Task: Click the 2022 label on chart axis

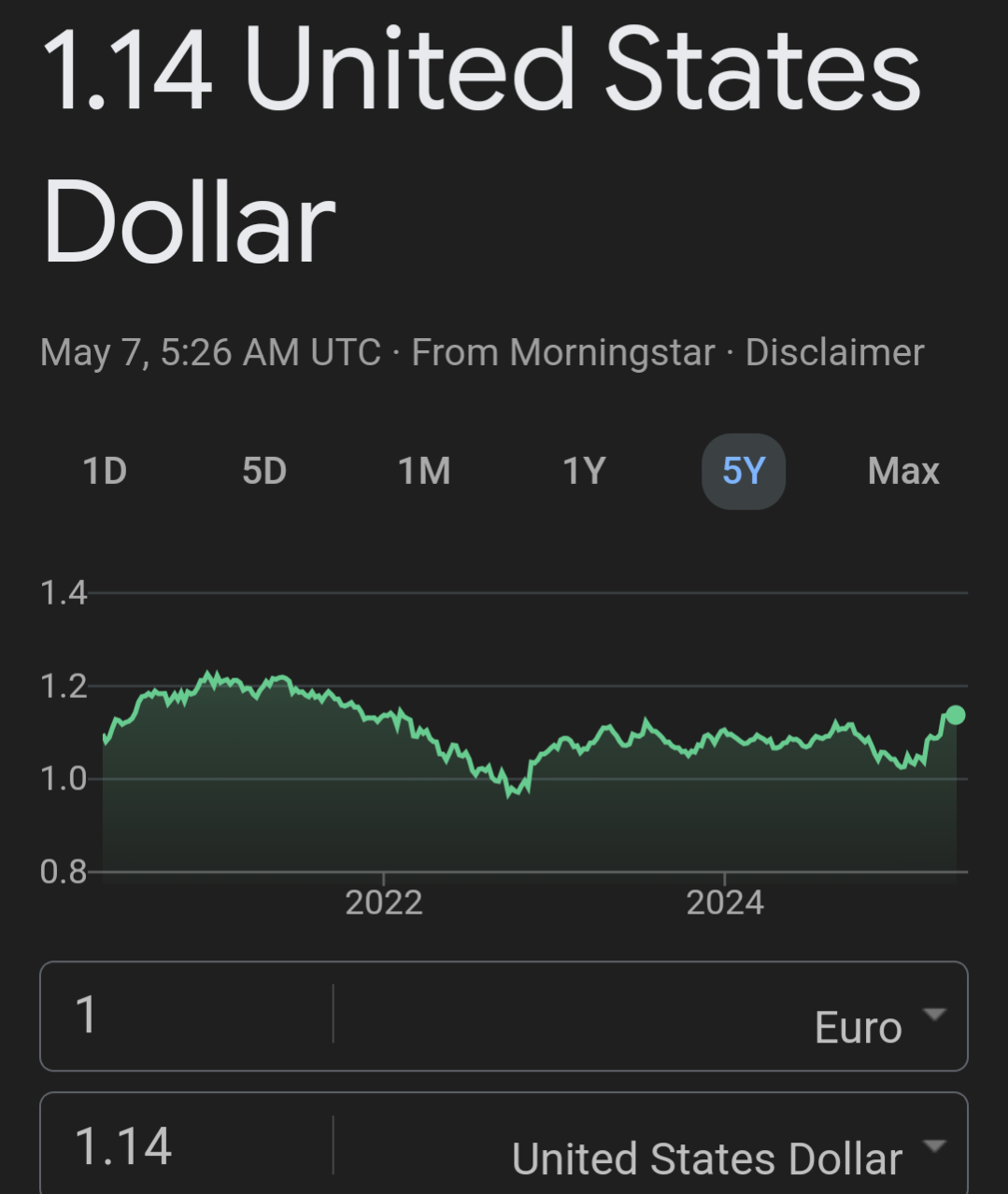Action: click(384, 903)
